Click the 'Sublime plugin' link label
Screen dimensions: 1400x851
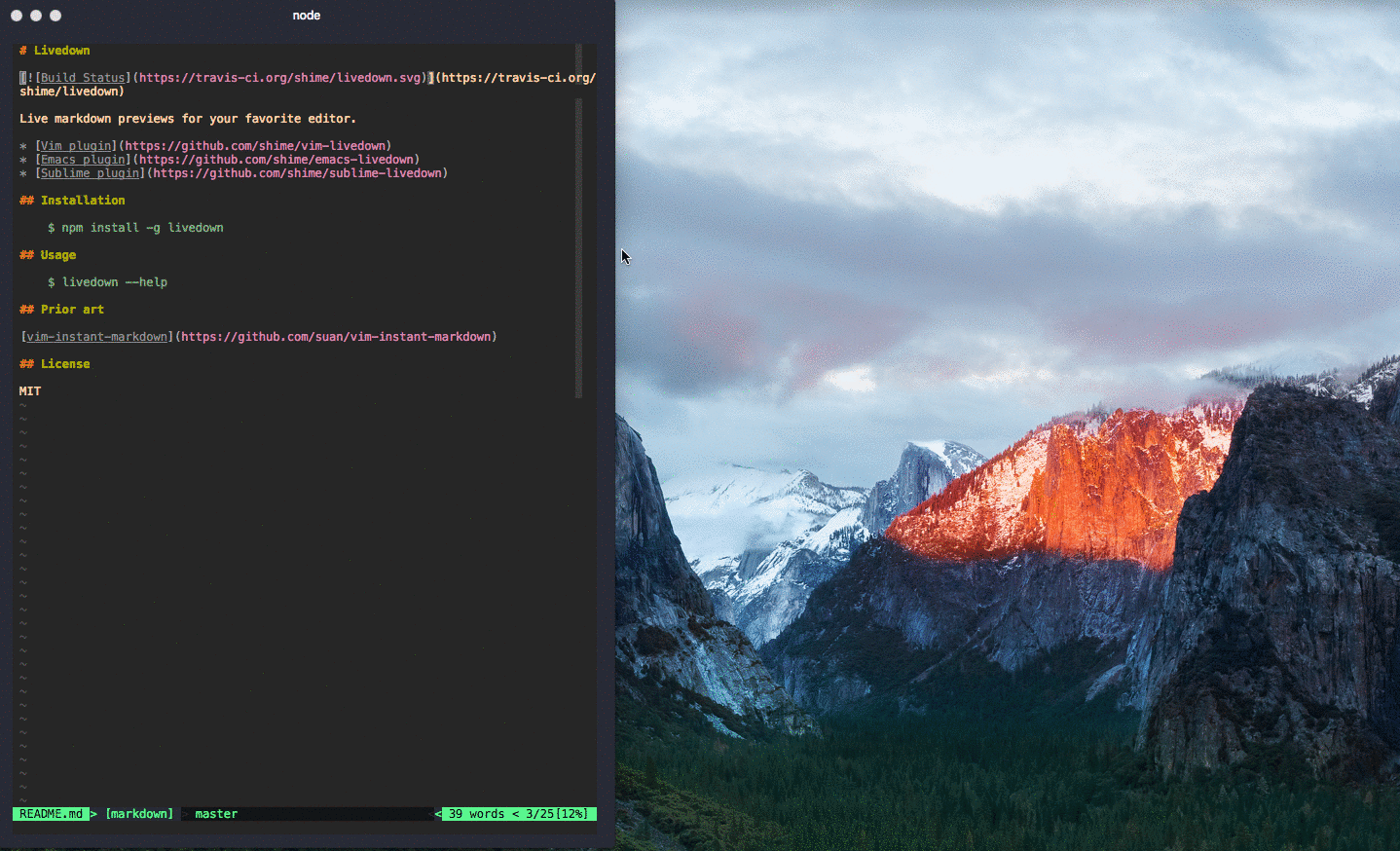(90, 173)
